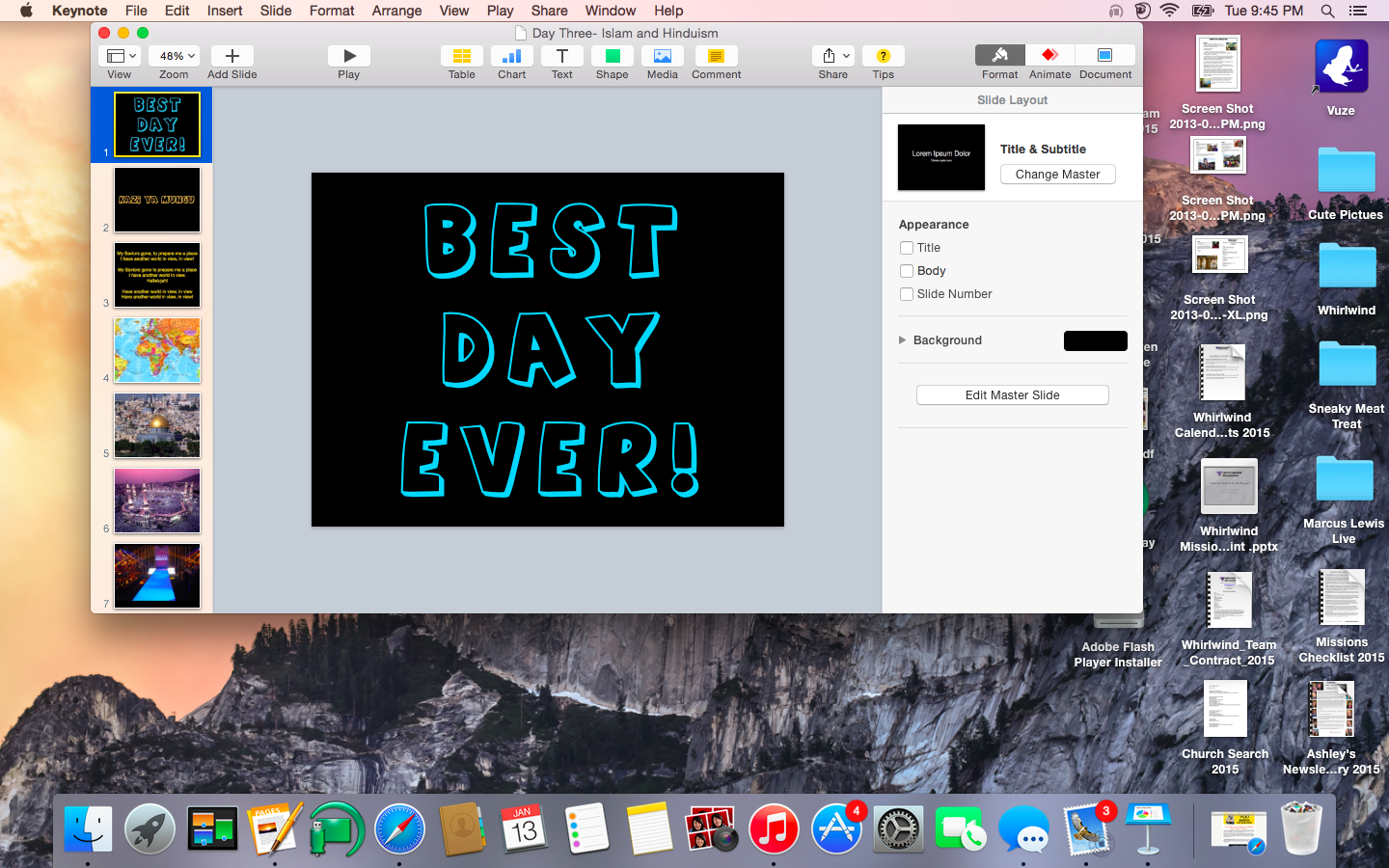Open the Media browser icon

click(662, 56)
